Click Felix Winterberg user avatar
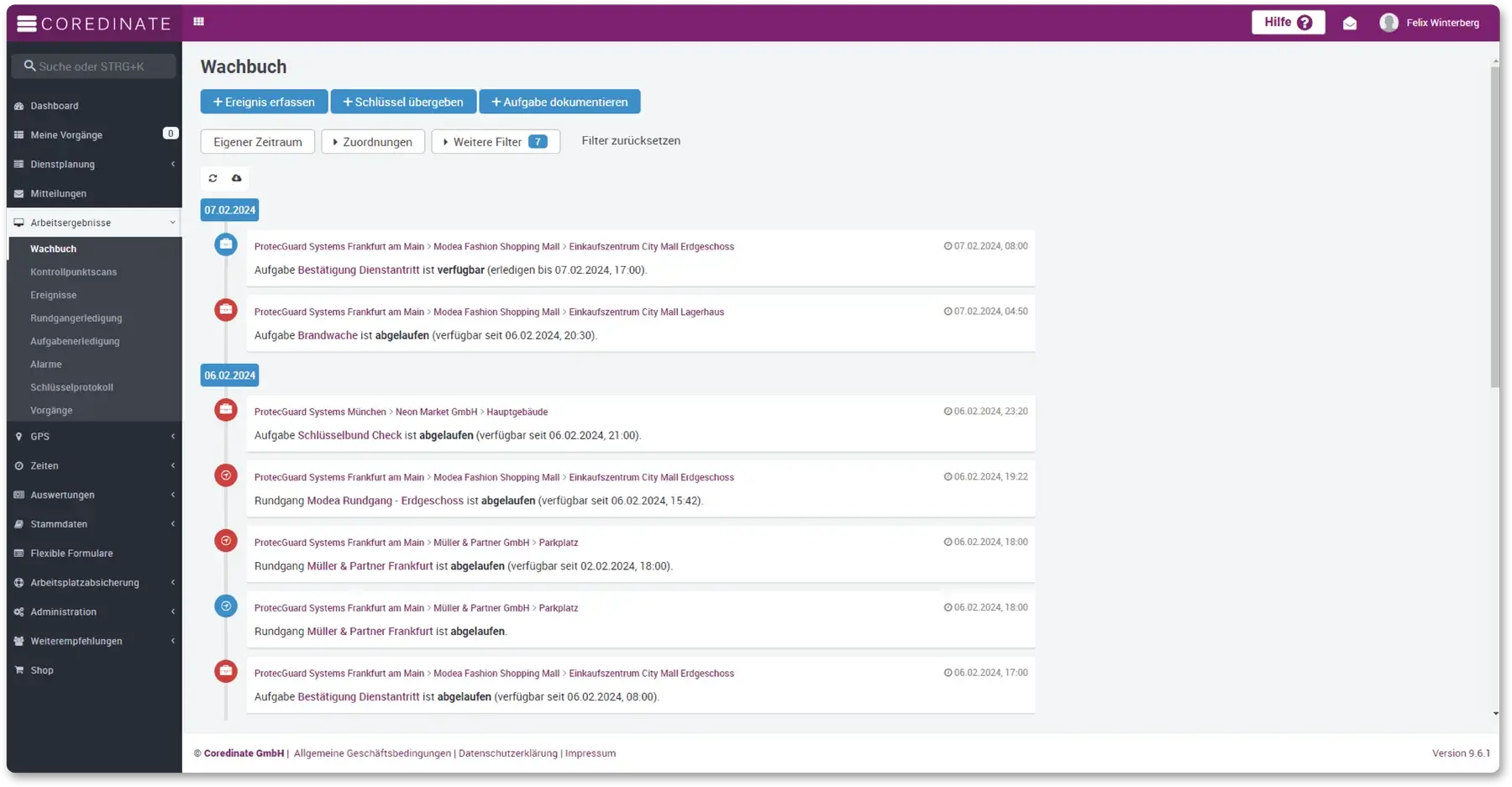The height and width of the screenshot is (787, 1512). pyautogui.click(x=1389, y=23)
